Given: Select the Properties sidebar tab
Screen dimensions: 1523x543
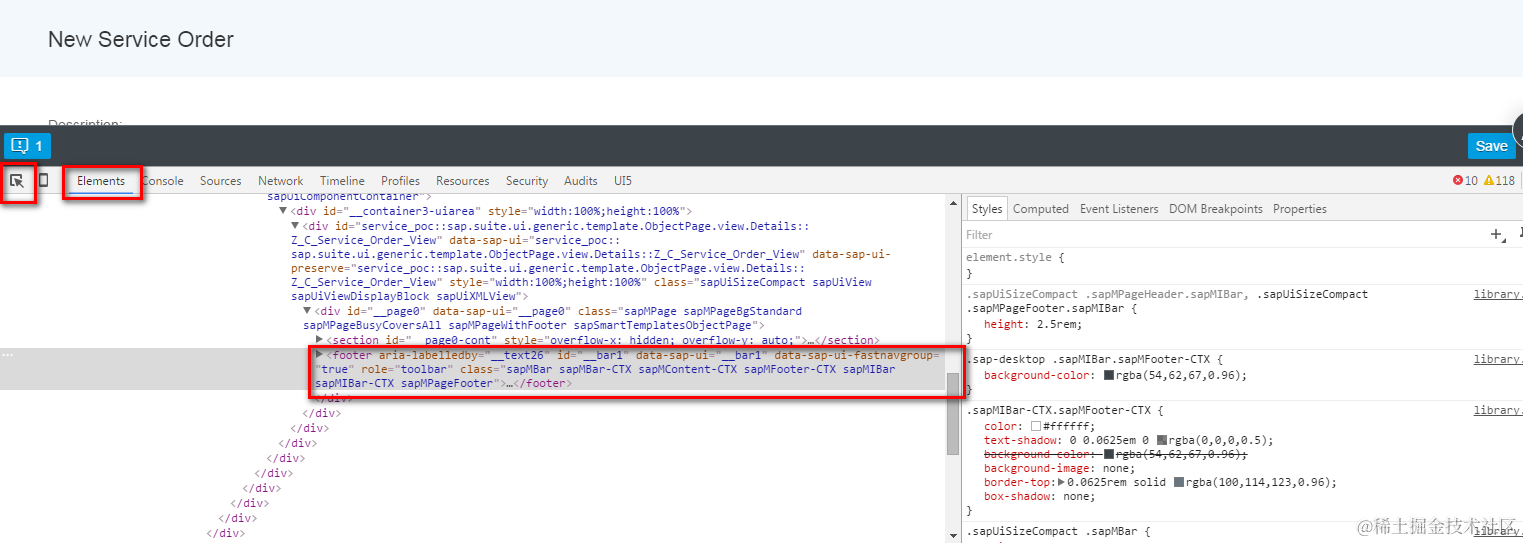Looking at the screenshot, I should pos(1300,209).
